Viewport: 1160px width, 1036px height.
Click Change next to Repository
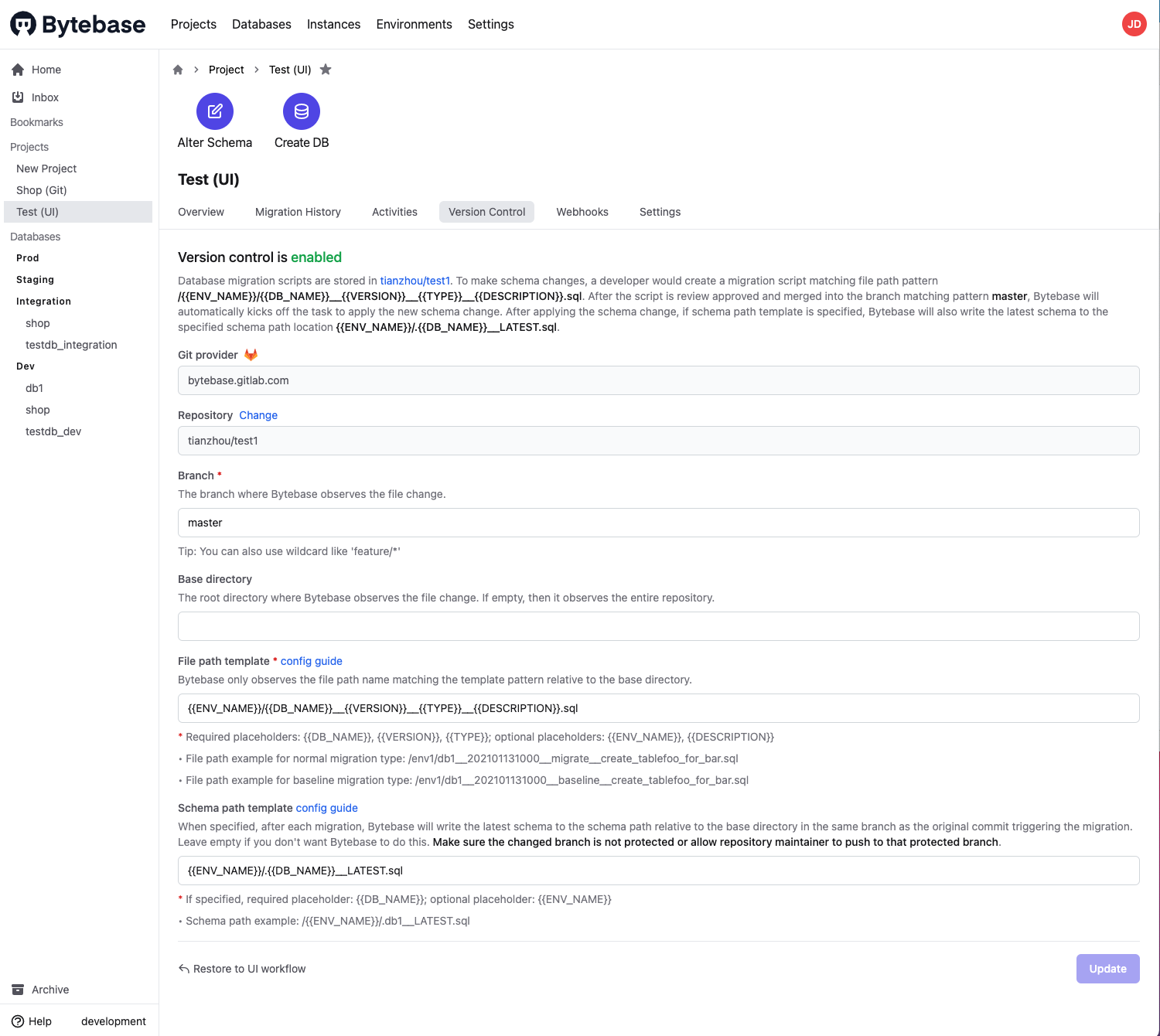pyautogui.click(x=258, y=415)
